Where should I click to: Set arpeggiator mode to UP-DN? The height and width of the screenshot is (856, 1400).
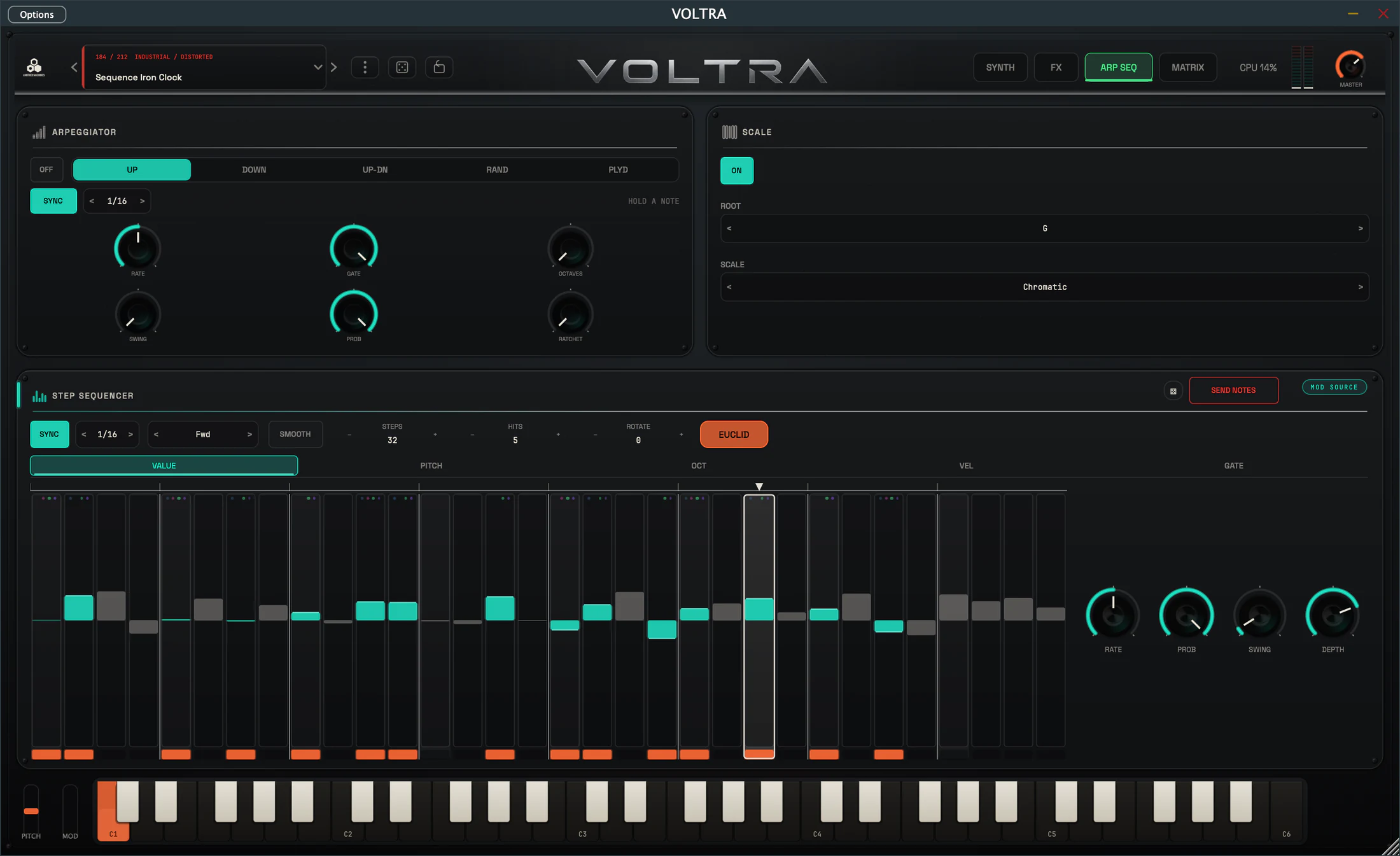point(375,170)
